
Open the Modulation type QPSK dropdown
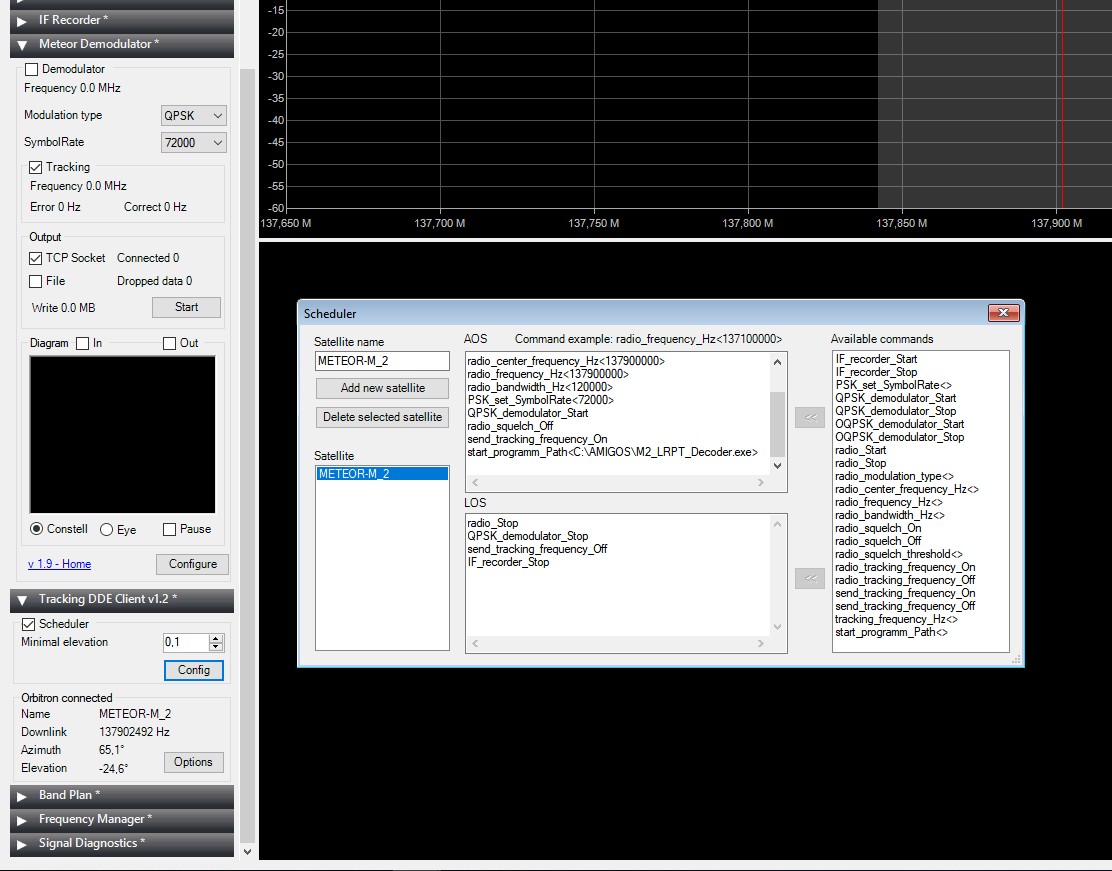(194, 116)
